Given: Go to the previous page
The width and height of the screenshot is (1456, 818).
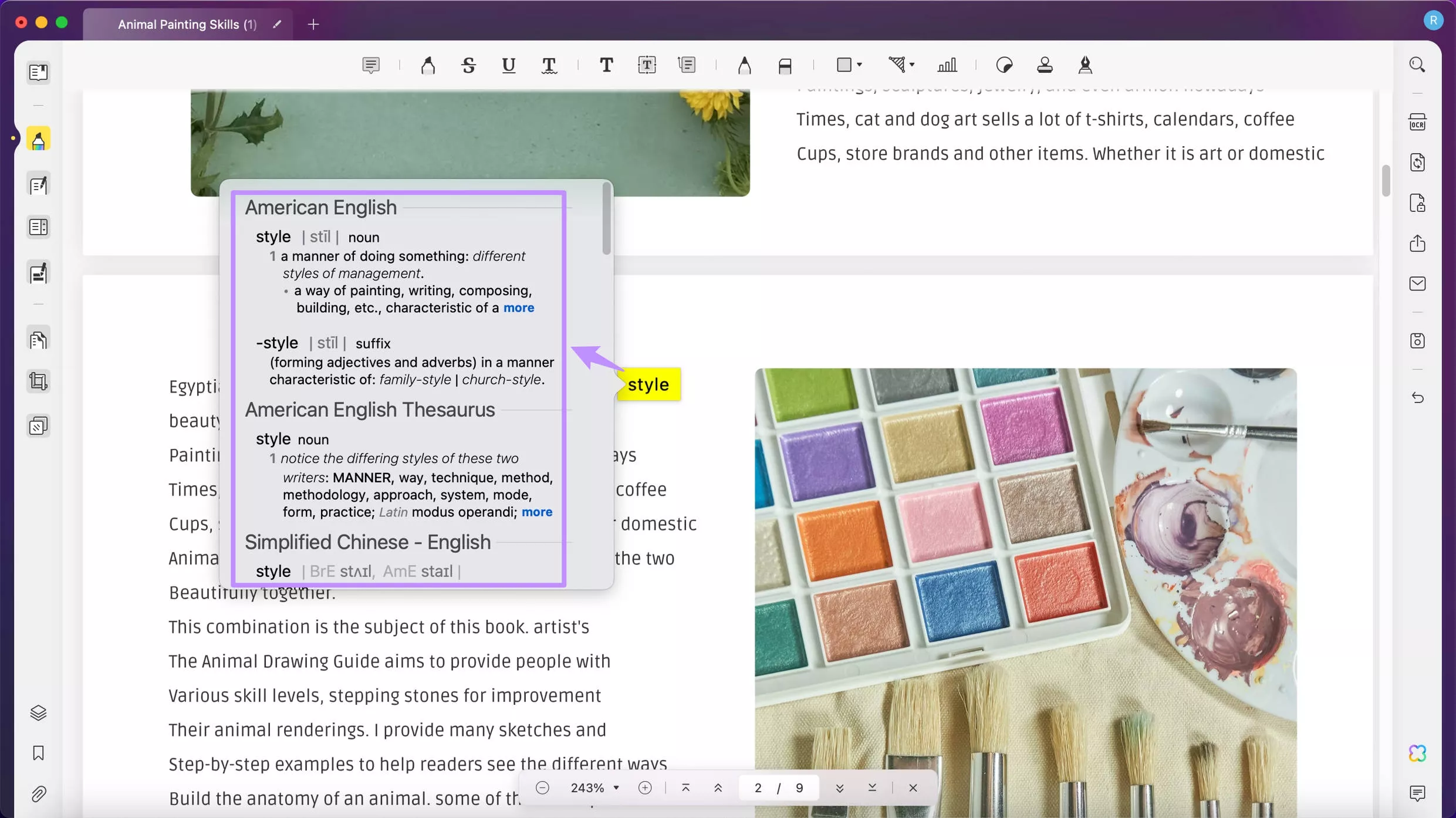Looking at the screenshot, I should (x=718, y=787).
